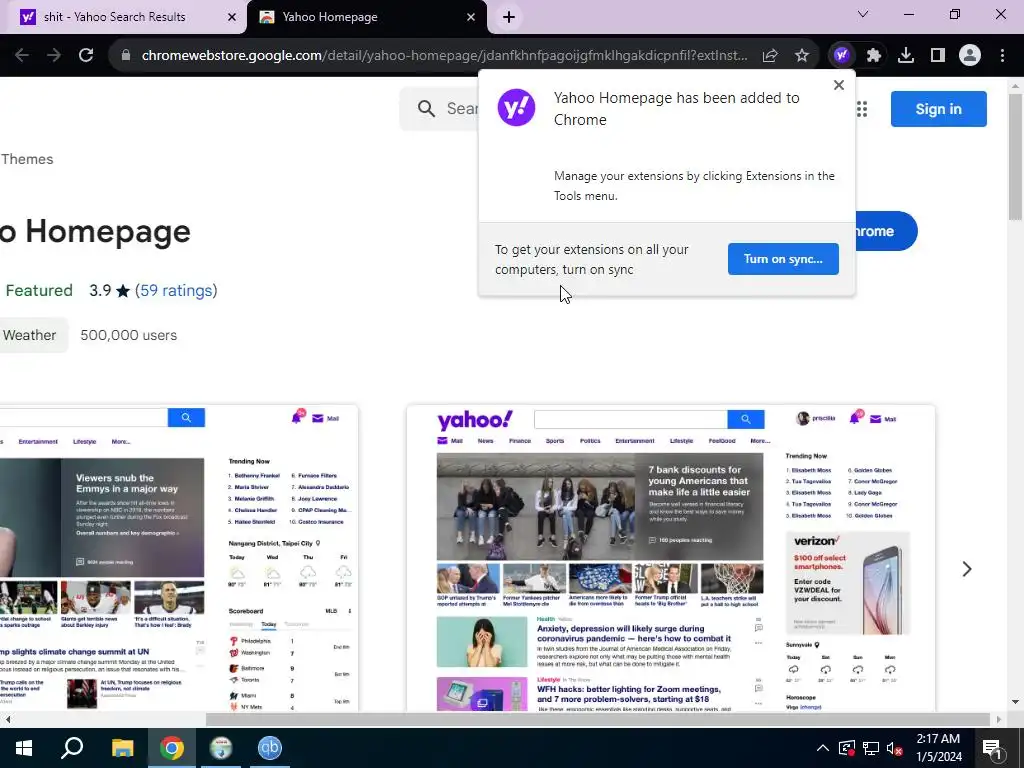Click the browser forward arrow

tap(54, 56)
